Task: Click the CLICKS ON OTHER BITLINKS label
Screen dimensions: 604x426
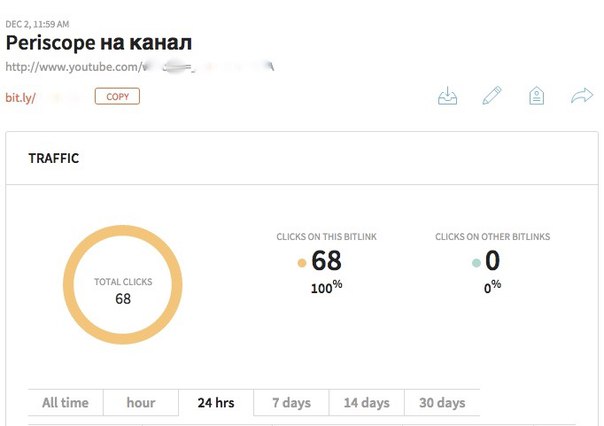Action: coord(493,237)
